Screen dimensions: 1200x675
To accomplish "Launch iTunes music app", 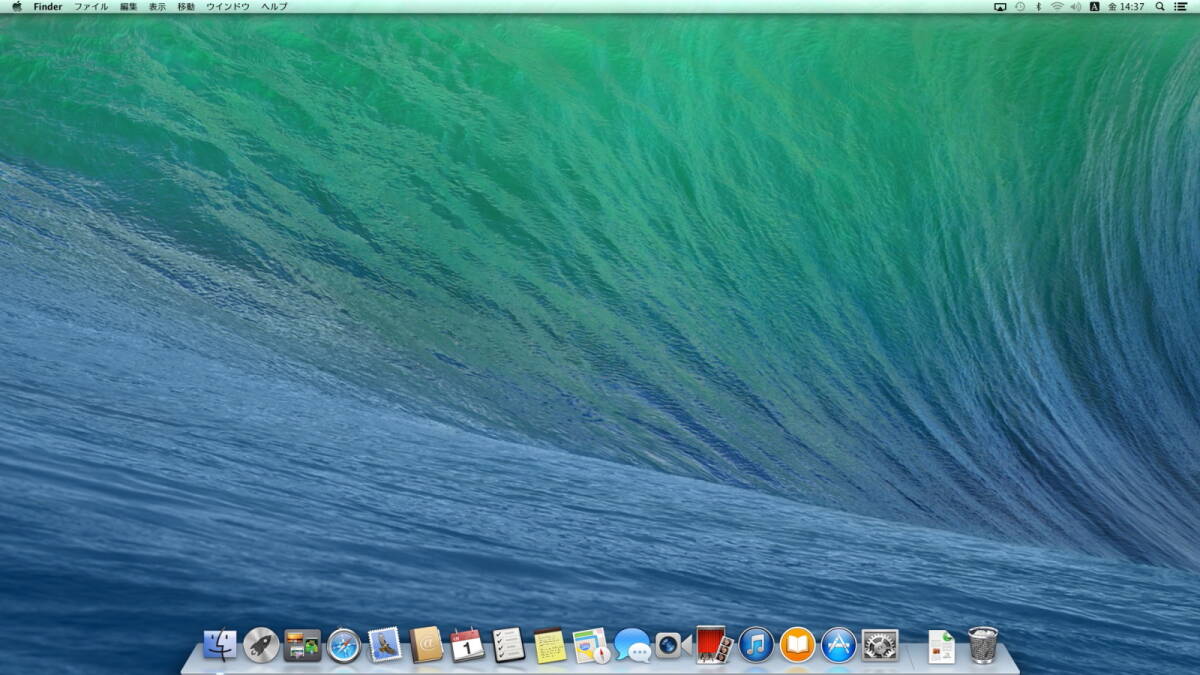I will [756, 645].
